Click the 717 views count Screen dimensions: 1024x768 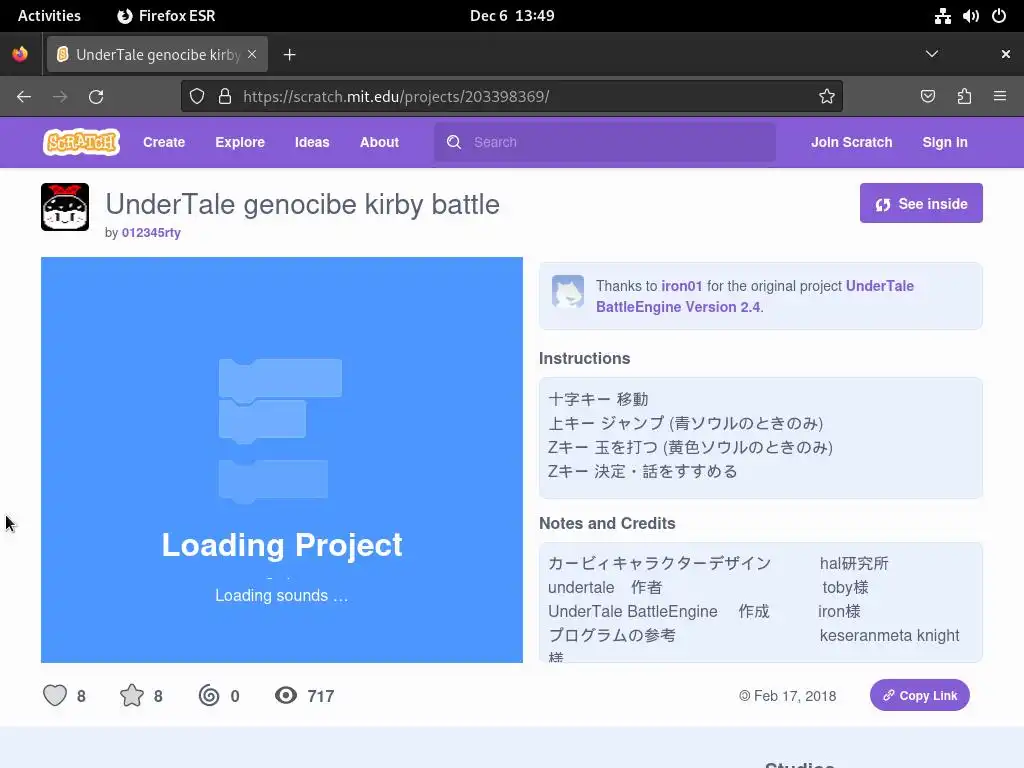321,696
